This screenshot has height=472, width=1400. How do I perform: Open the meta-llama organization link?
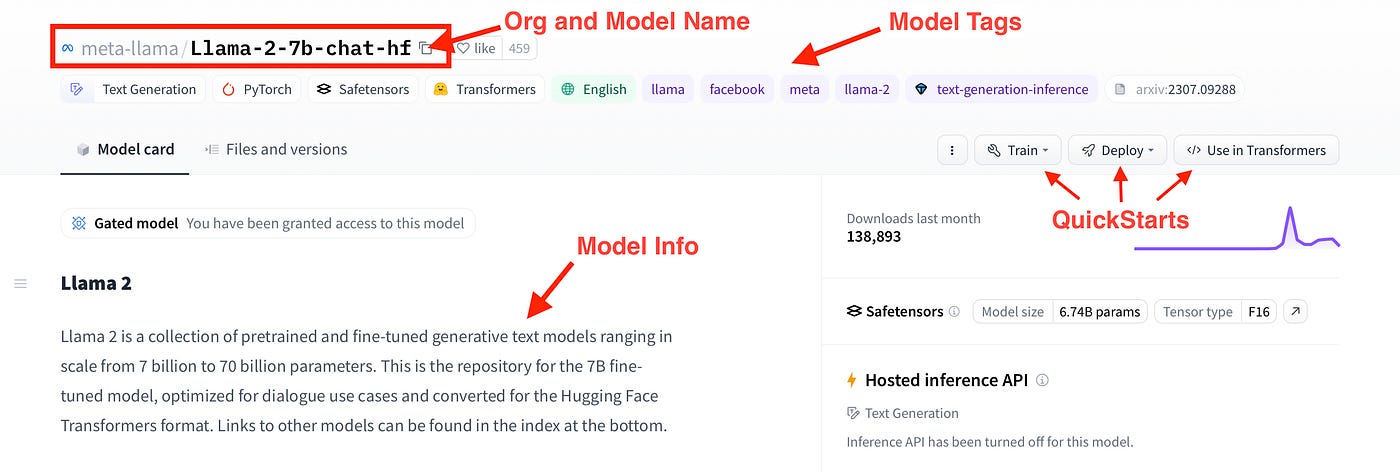130,48
